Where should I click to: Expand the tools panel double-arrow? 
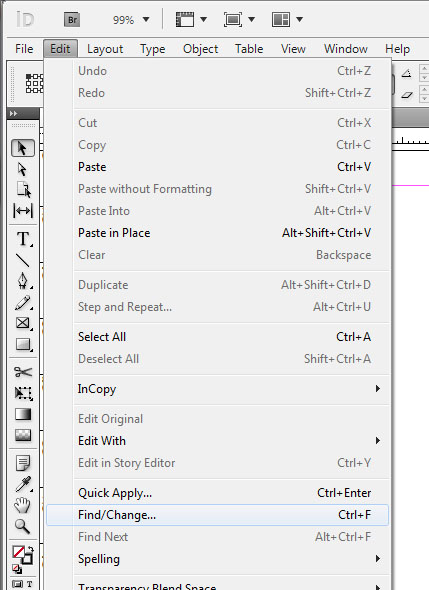(14, 113)
